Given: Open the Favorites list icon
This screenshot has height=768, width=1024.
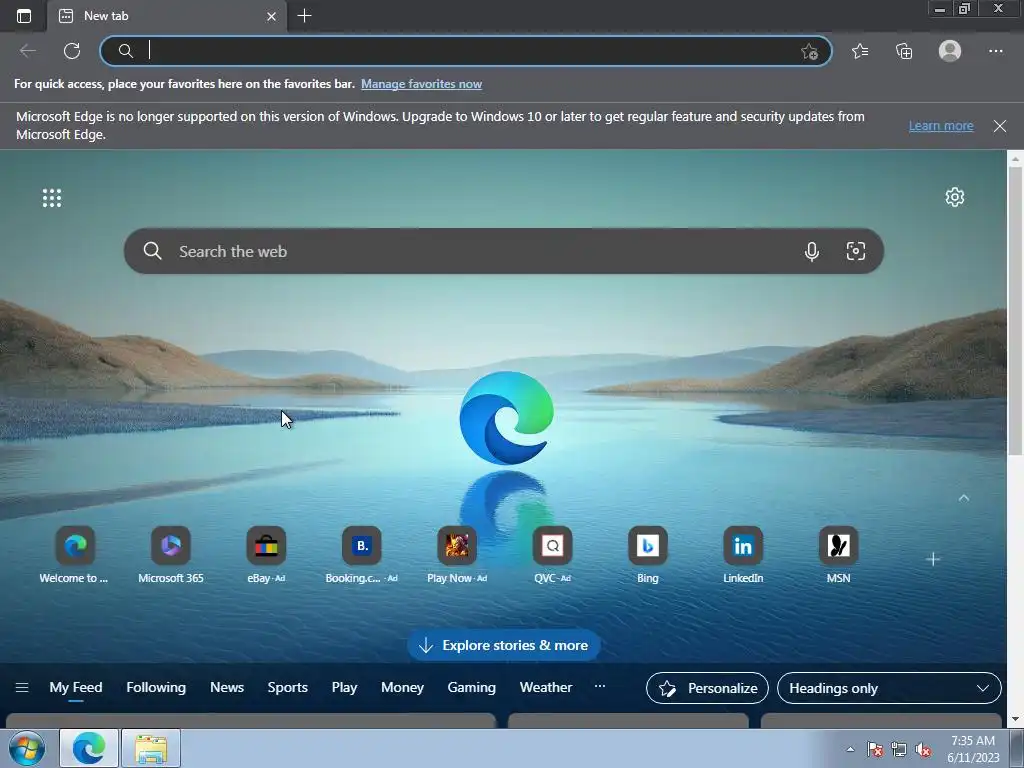Looking at the screenshot, I should [860, 51].
